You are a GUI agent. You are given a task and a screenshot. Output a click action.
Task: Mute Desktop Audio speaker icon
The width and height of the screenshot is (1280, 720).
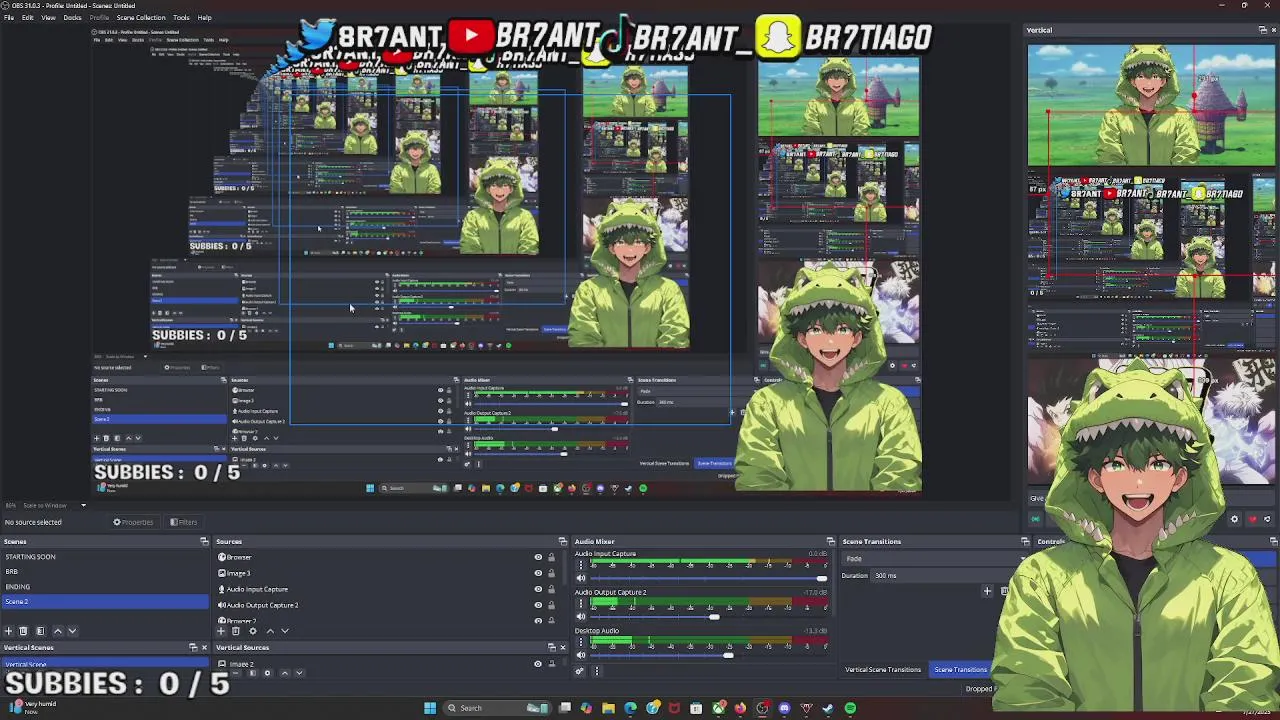[x=580, y=655]
